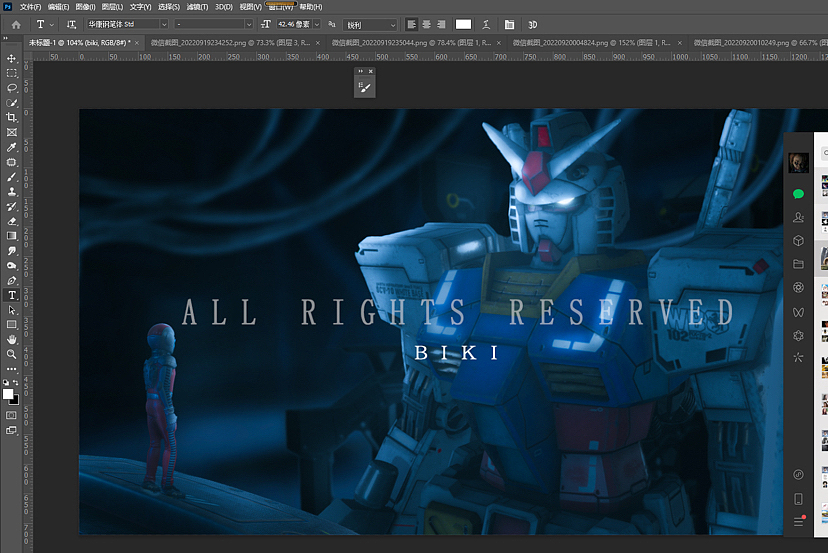Swap foreground and background colors

coord(16,382)
